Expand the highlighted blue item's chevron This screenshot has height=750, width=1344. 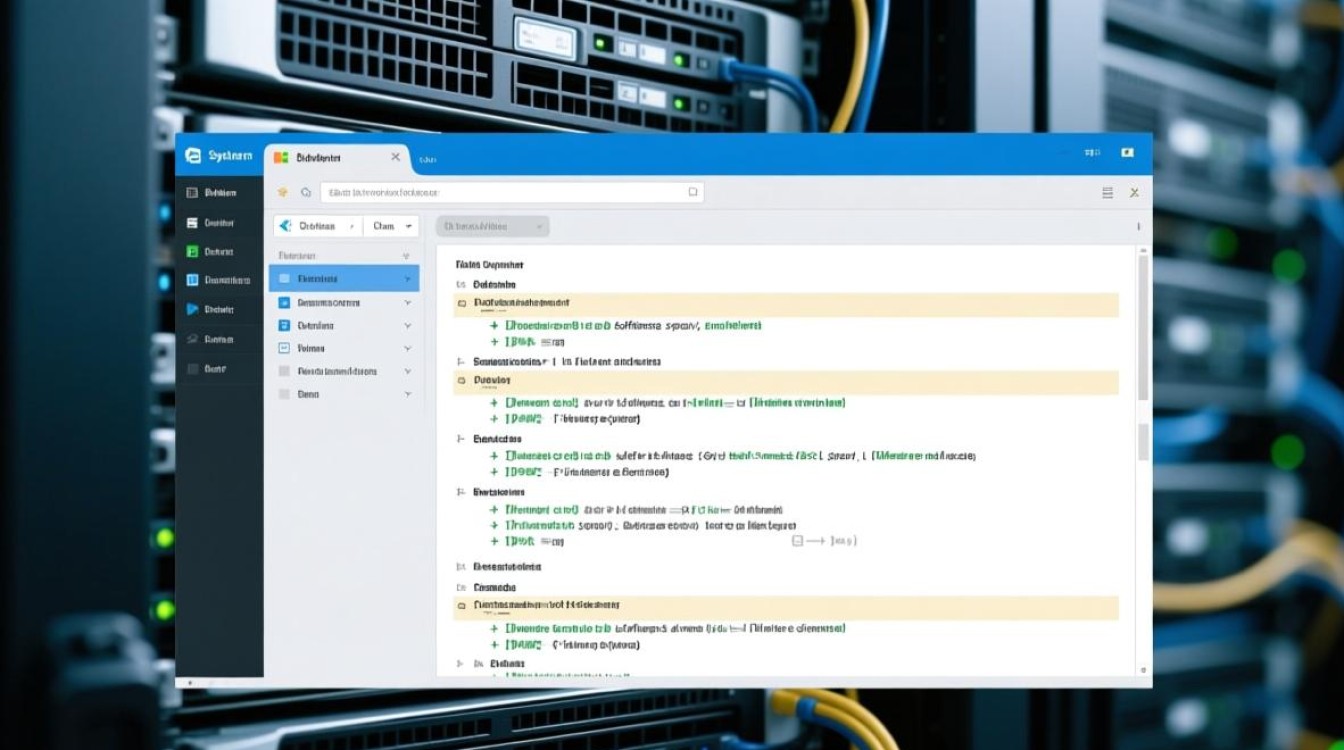[x=407, y=279]
